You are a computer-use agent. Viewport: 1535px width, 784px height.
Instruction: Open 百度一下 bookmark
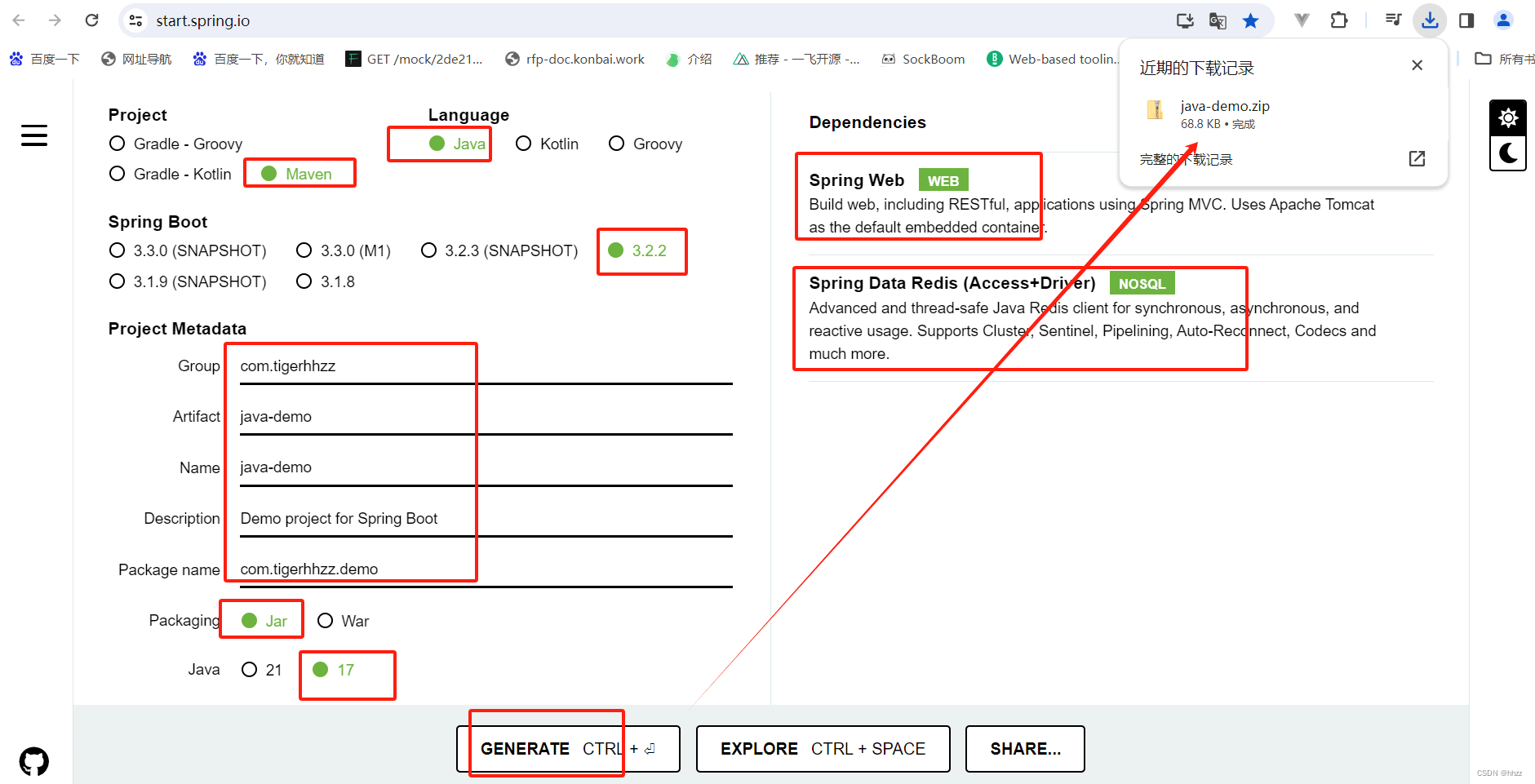[x=45, y=59]
